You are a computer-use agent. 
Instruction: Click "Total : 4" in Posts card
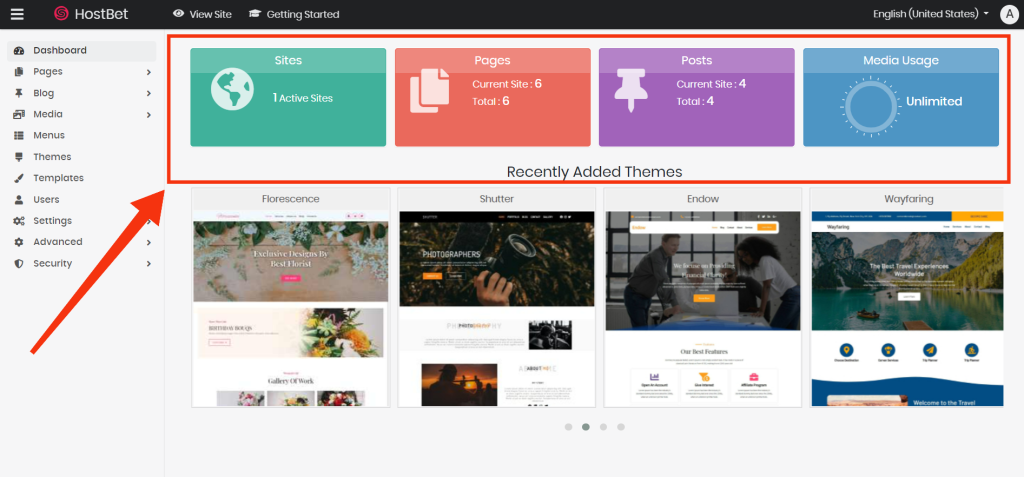(x=695, y=101)
